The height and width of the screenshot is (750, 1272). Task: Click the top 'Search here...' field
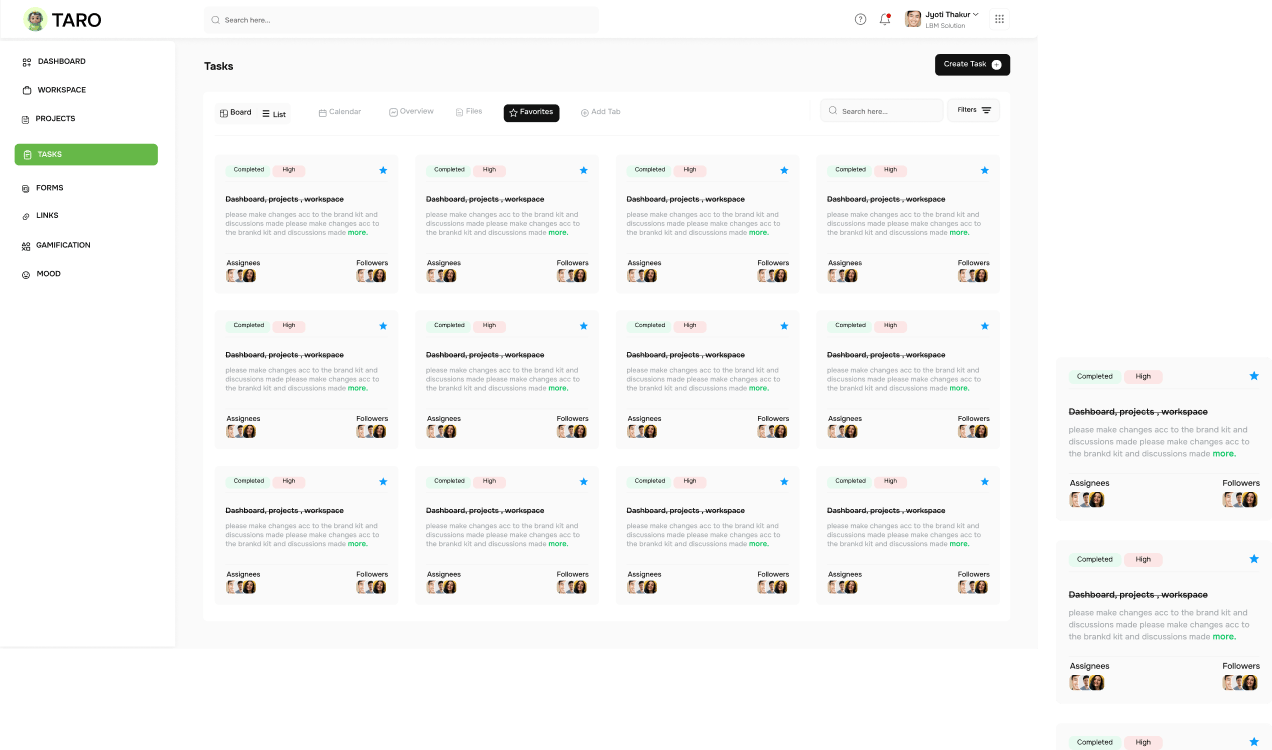[x=402, y=20]
